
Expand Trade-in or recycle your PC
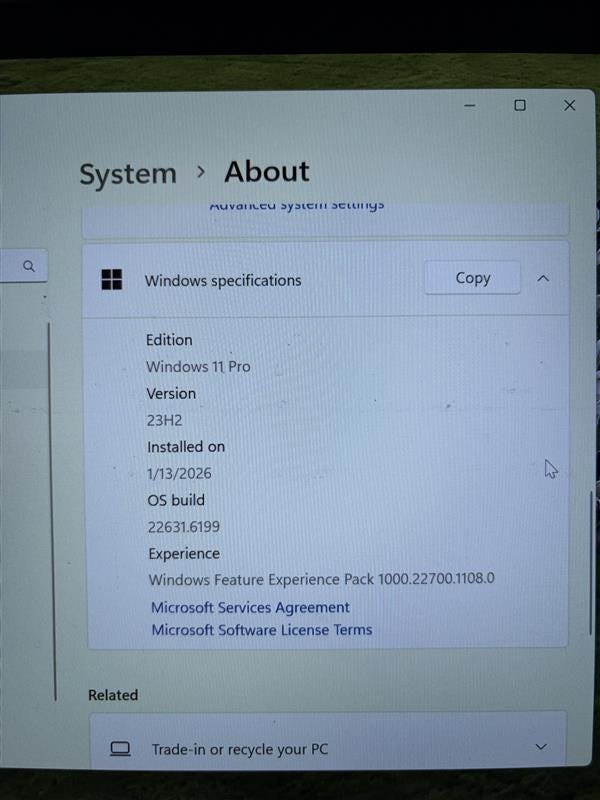coord(541,747)
